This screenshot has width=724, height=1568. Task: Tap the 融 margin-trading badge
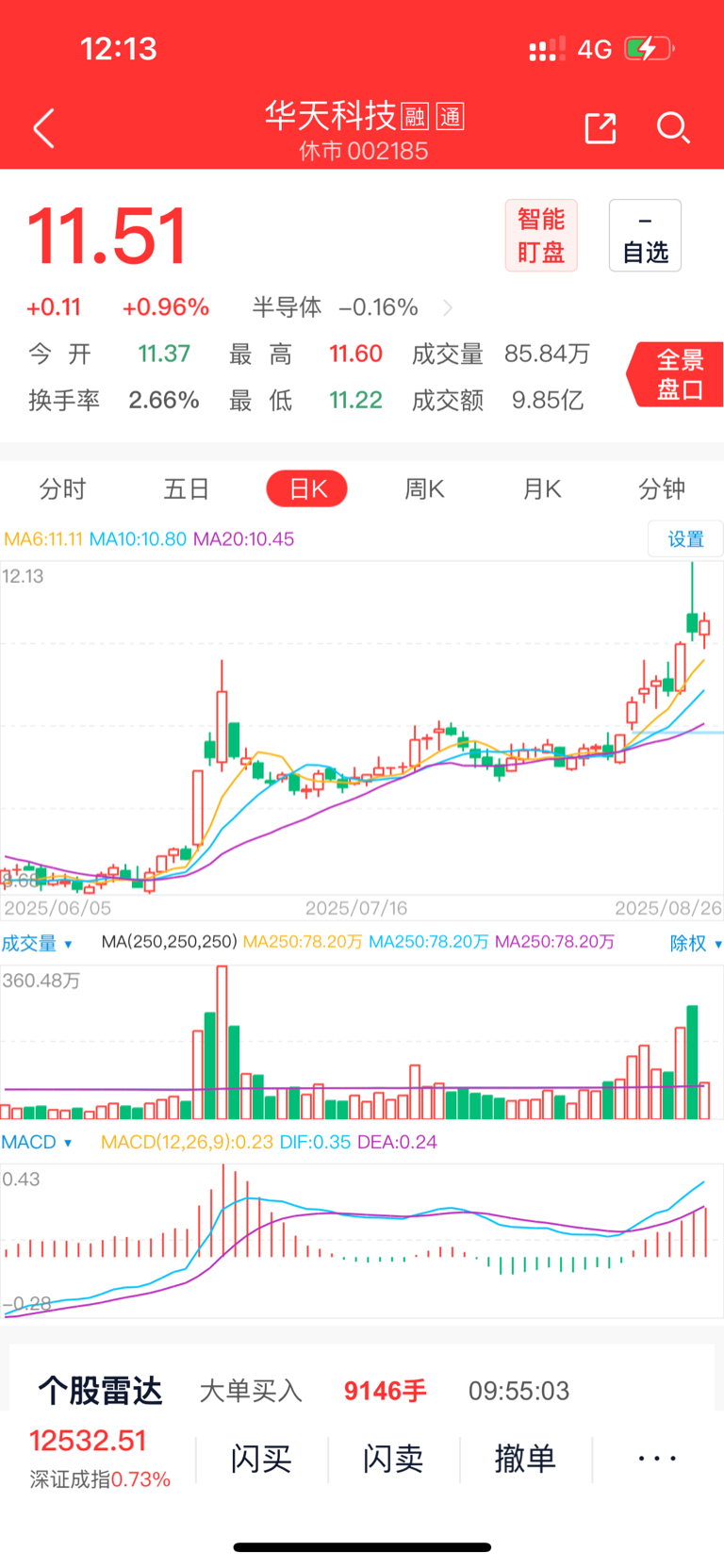[415, 117]
